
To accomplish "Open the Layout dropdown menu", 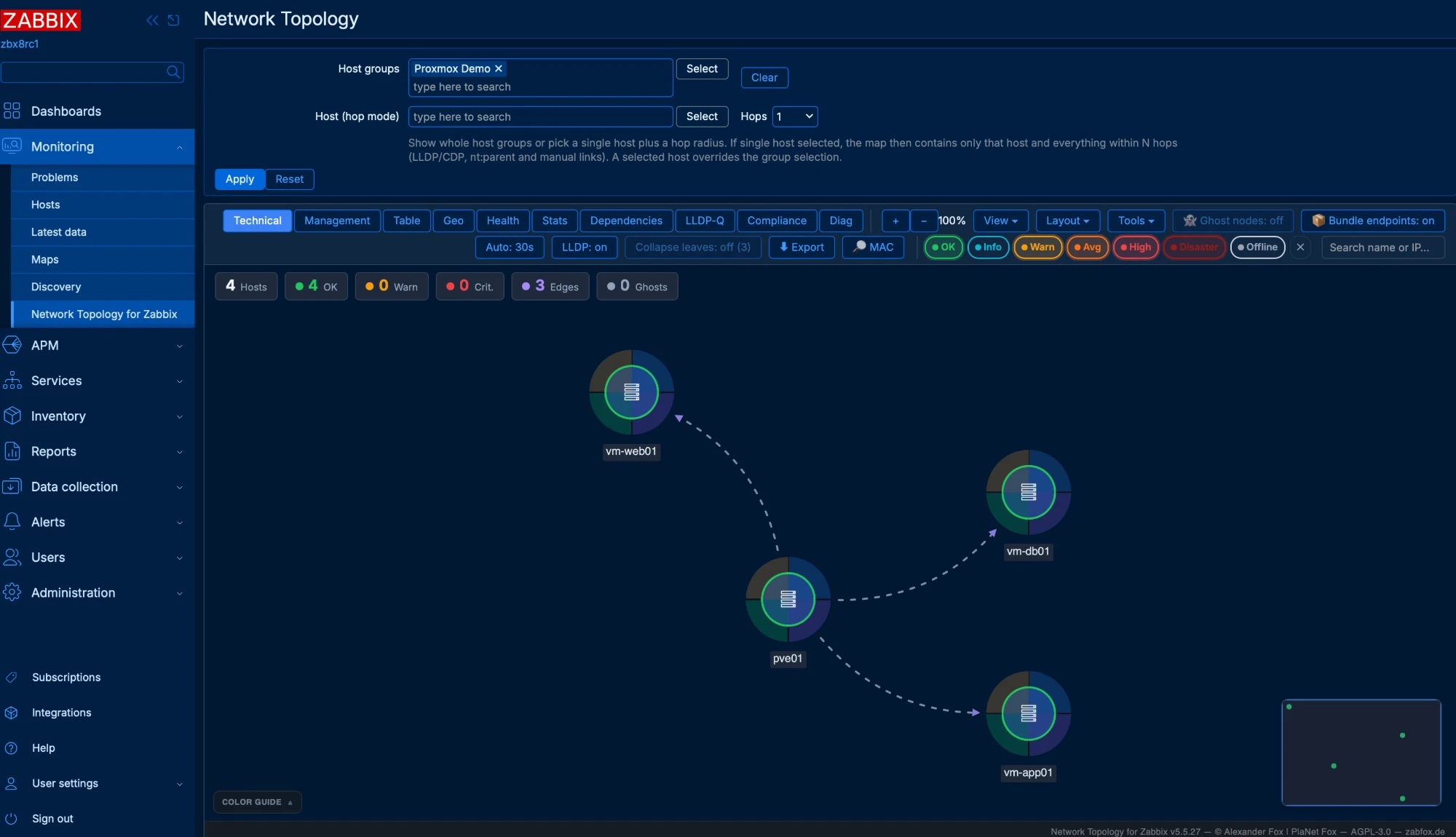I will pyautogui.click(x=1067, y=221).
